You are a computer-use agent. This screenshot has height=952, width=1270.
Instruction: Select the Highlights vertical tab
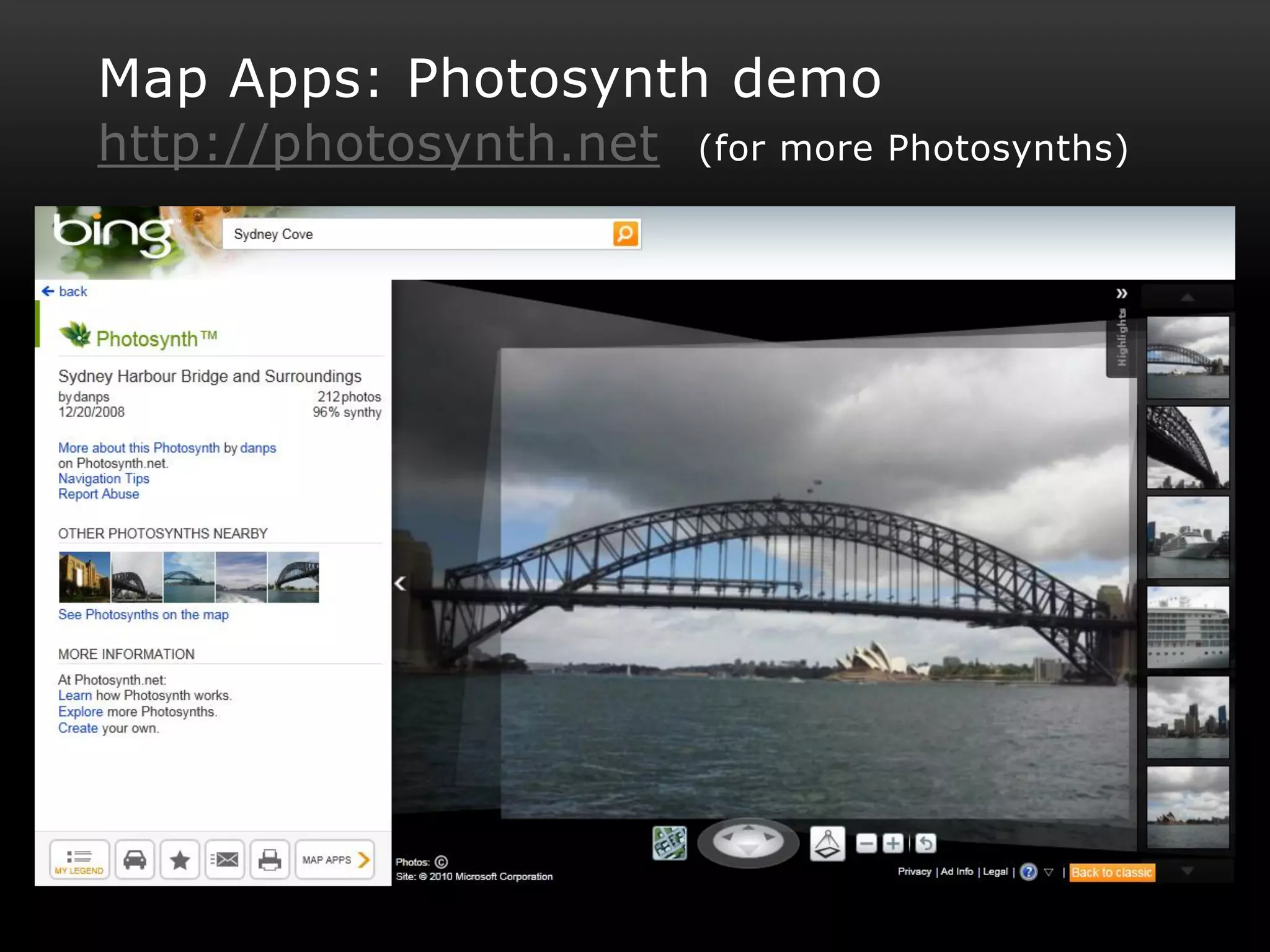[1122, 338]
